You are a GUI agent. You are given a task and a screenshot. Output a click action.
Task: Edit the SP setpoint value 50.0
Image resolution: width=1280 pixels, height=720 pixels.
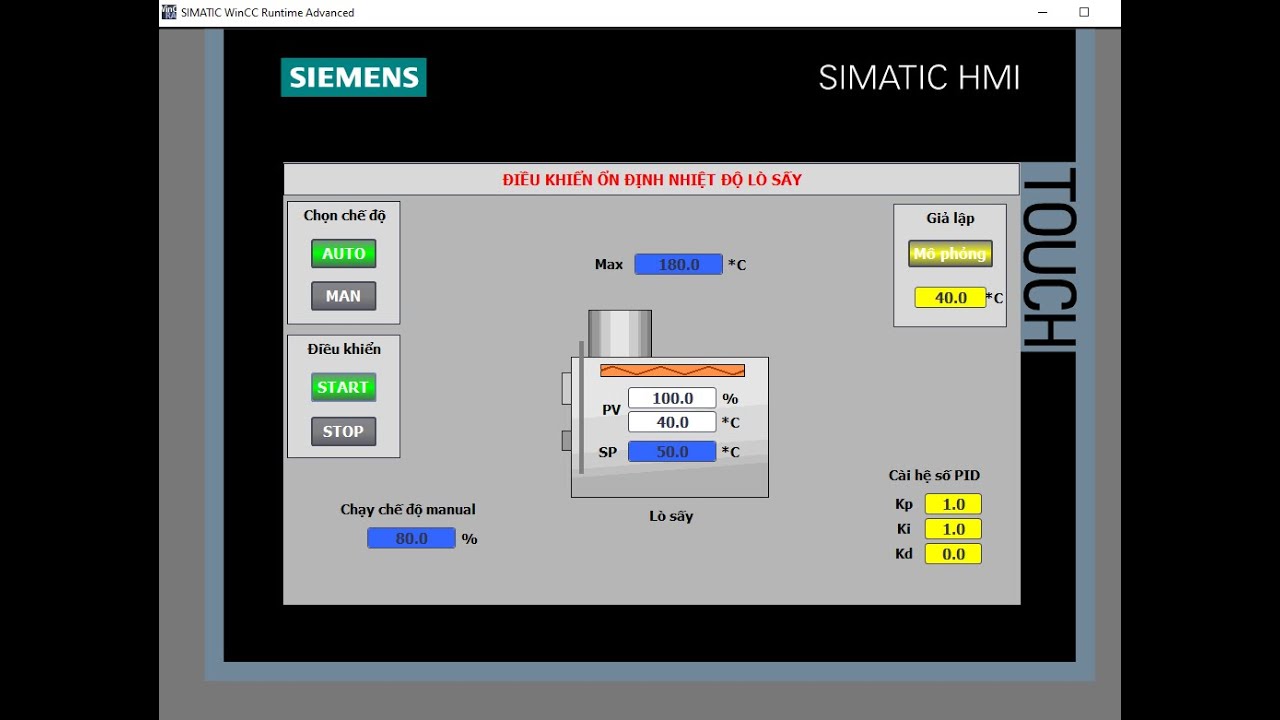point(671,452)
